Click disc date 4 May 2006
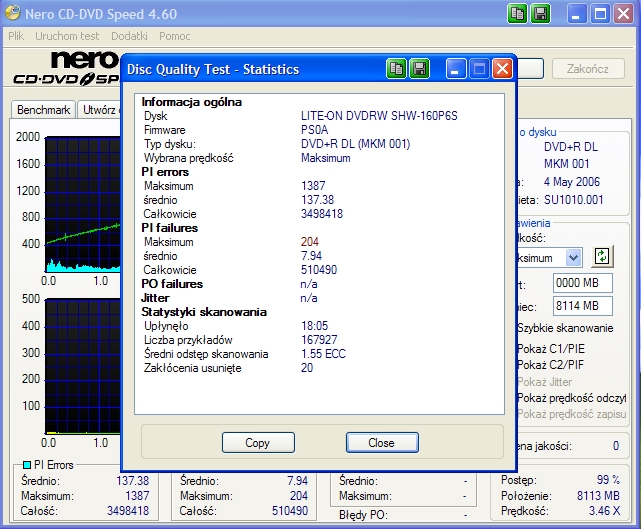 tap(572, 182)
